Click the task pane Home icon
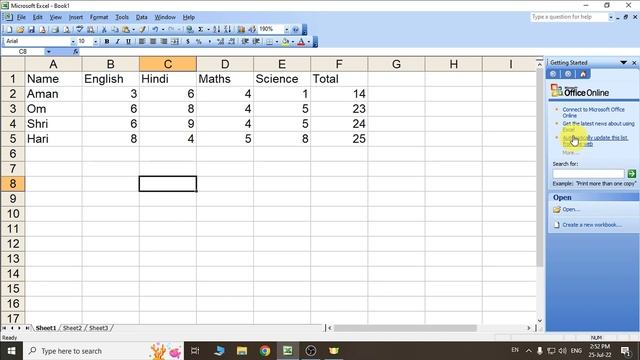This screenshot has height=360, width=640. click(x=583, y=74)
